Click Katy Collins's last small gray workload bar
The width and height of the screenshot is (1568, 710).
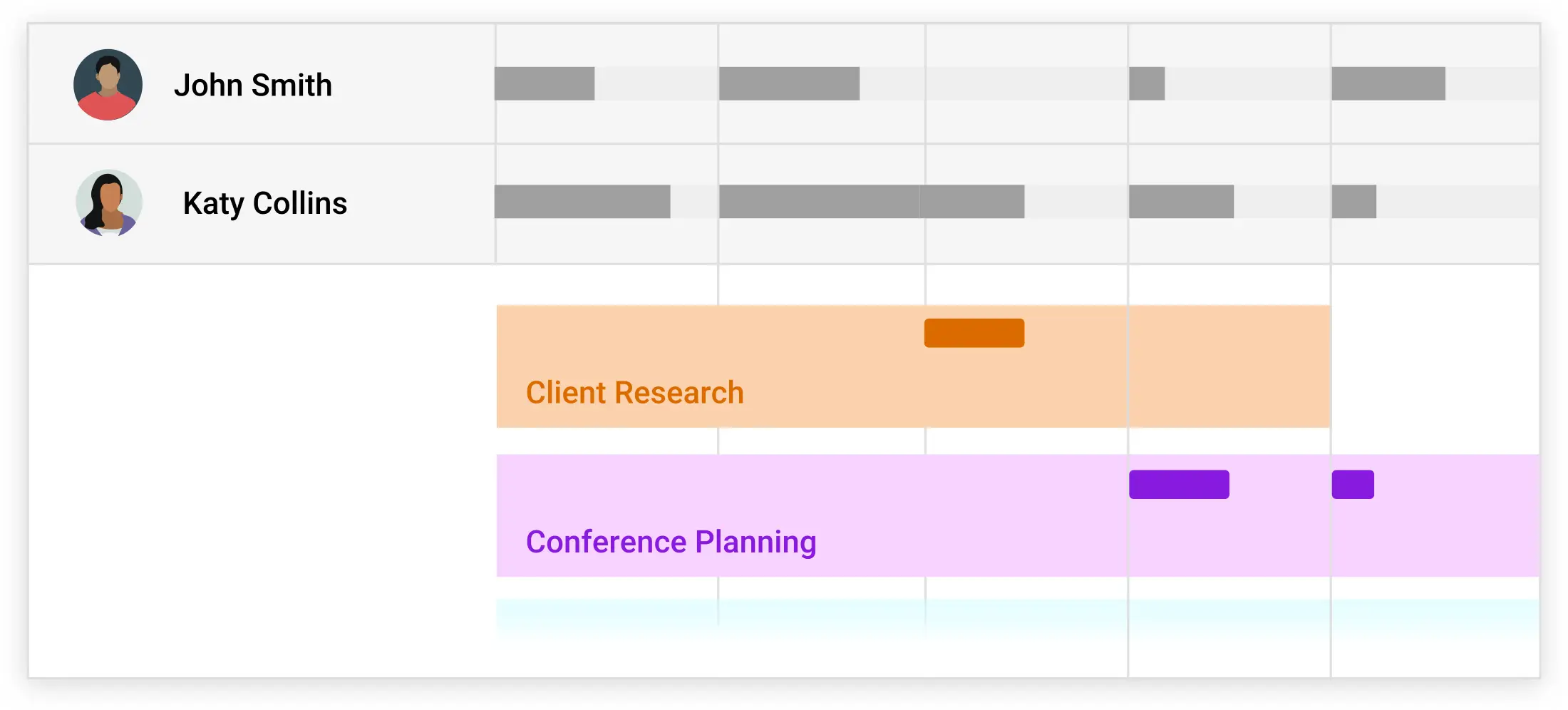(1353, 202)
